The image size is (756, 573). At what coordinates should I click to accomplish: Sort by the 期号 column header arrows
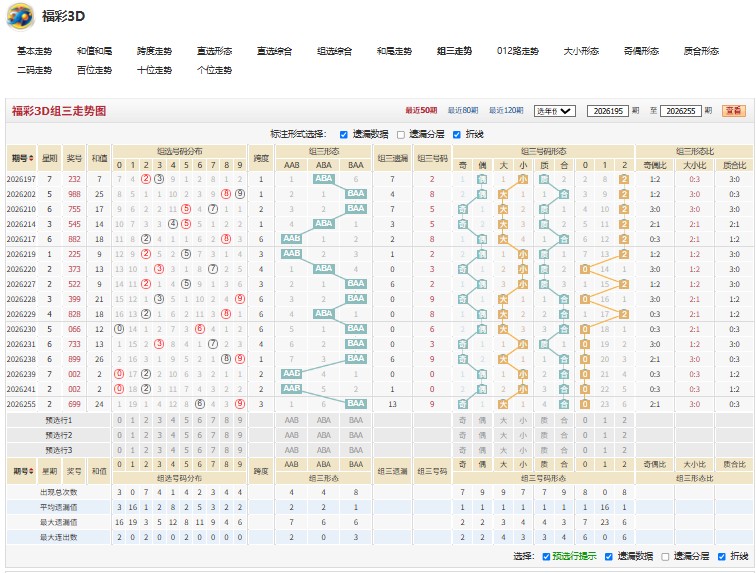(x=32, y=158)
